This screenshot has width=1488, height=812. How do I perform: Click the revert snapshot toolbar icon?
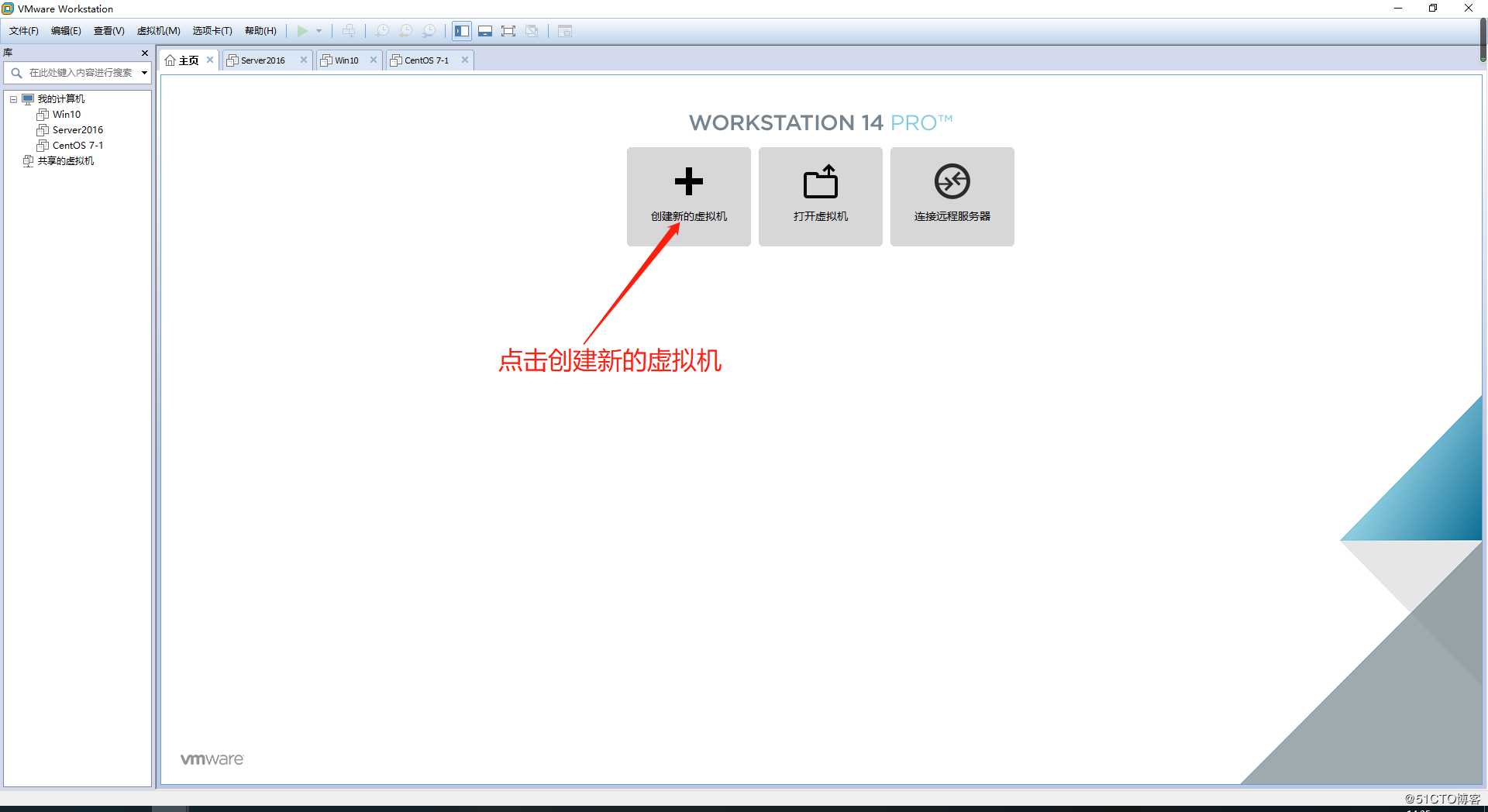click(405, 31)
